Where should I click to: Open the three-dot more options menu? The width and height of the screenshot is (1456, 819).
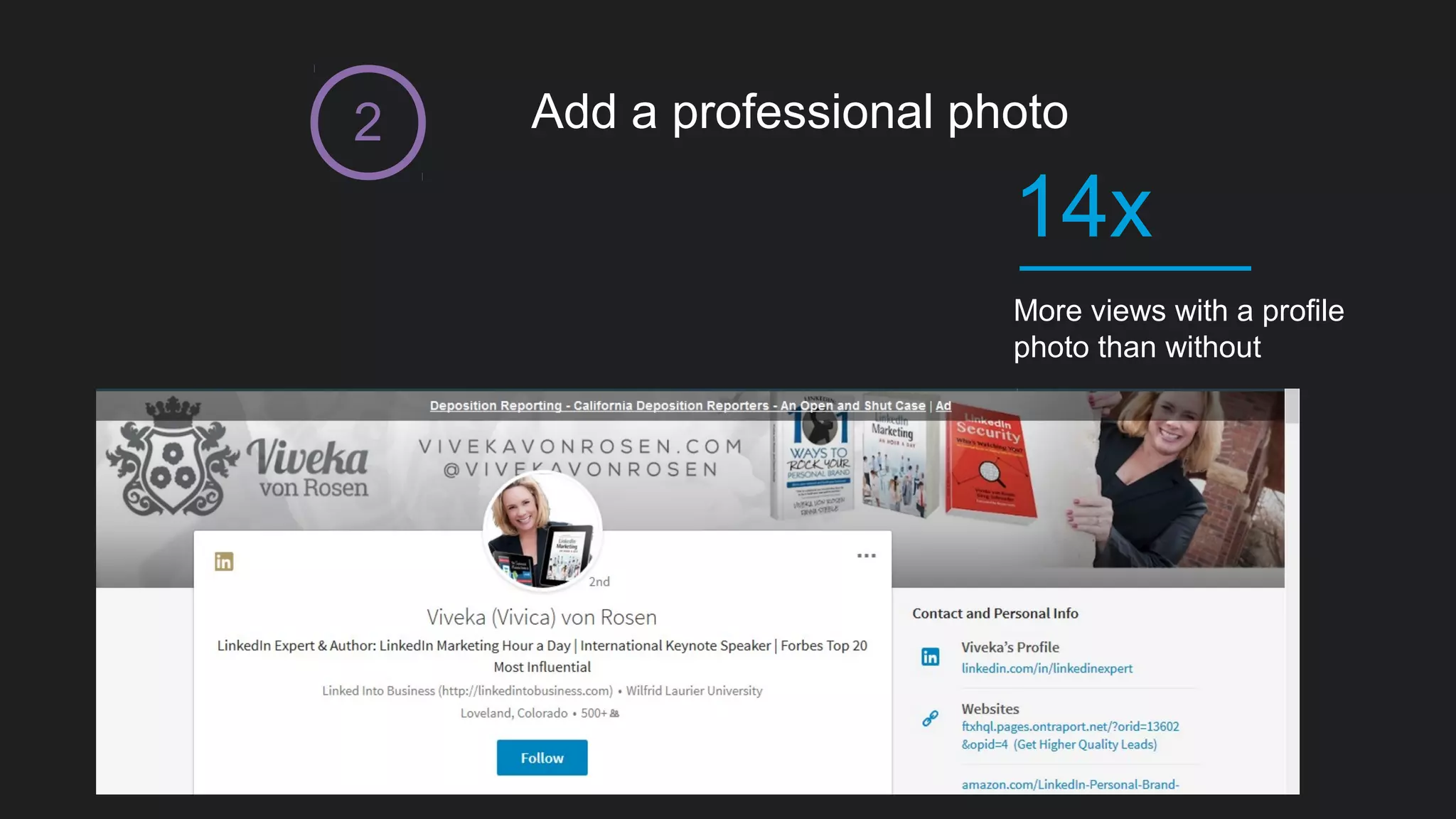(866, 555)
